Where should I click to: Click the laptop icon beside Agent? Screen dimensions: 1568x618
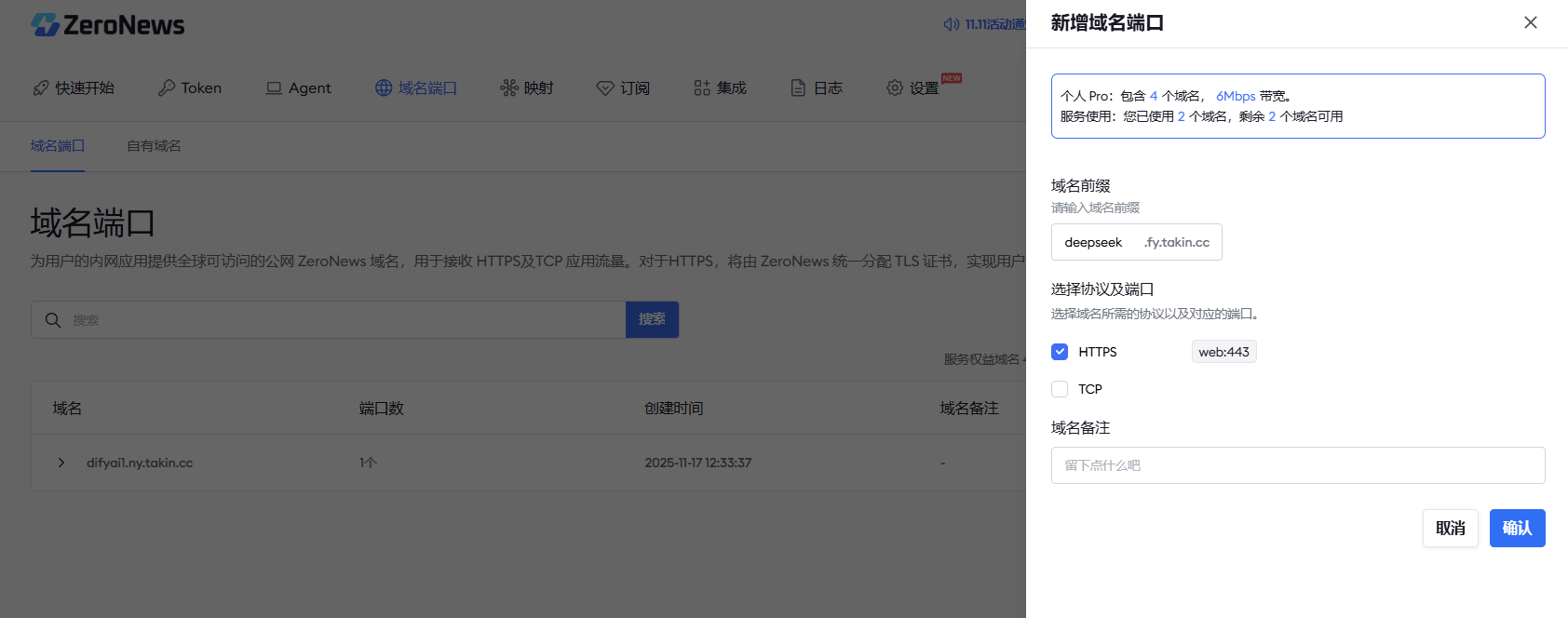point(274,87)
